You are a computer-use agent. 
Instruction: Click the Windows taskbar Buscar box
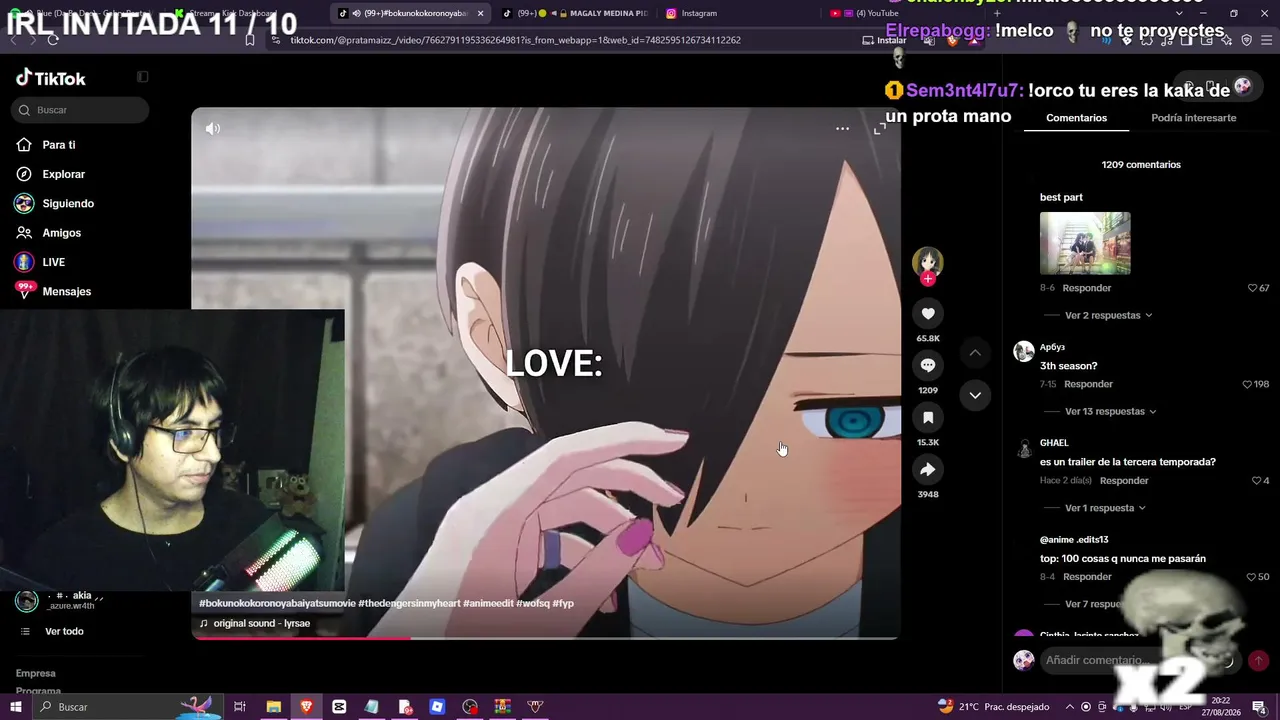pos(128,707)
